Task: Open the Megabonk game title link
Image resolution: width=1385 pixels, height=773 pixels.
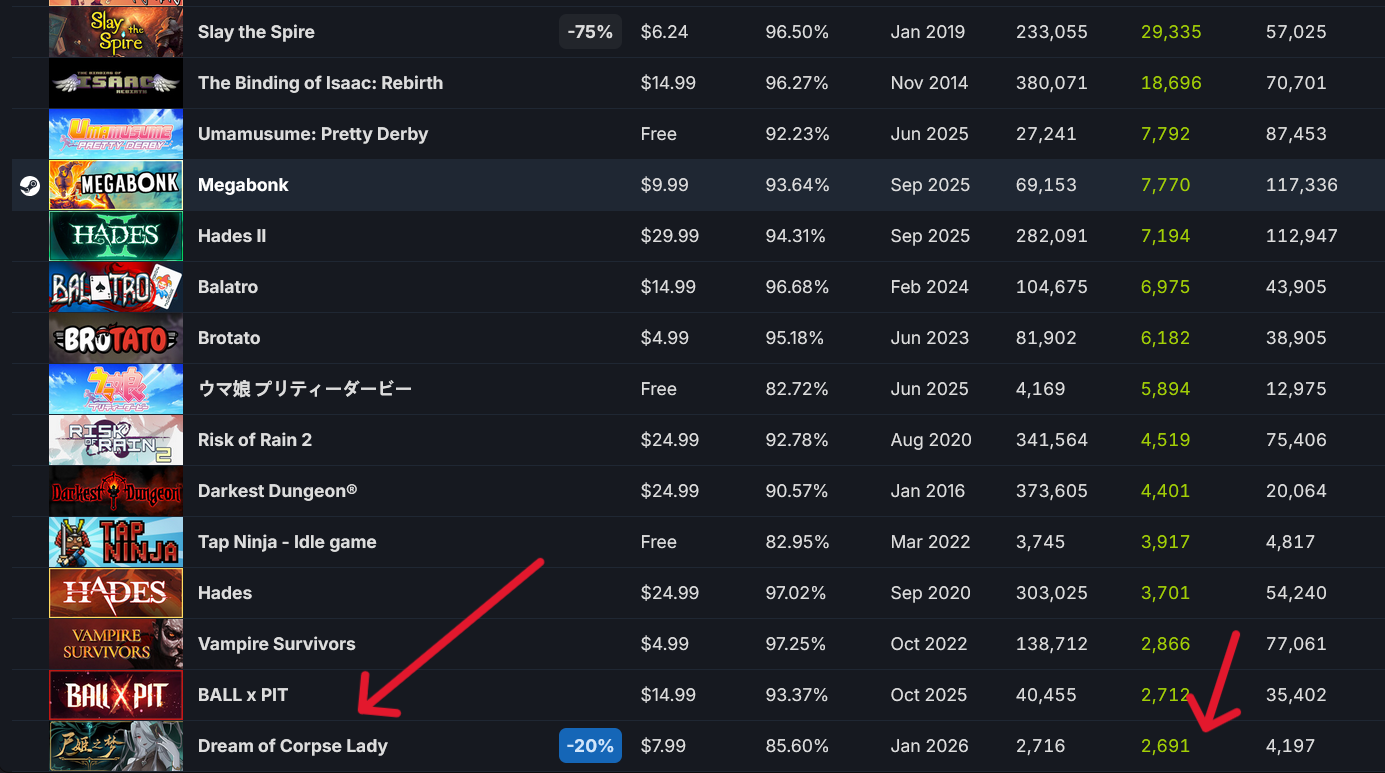Action: point(243,185)
